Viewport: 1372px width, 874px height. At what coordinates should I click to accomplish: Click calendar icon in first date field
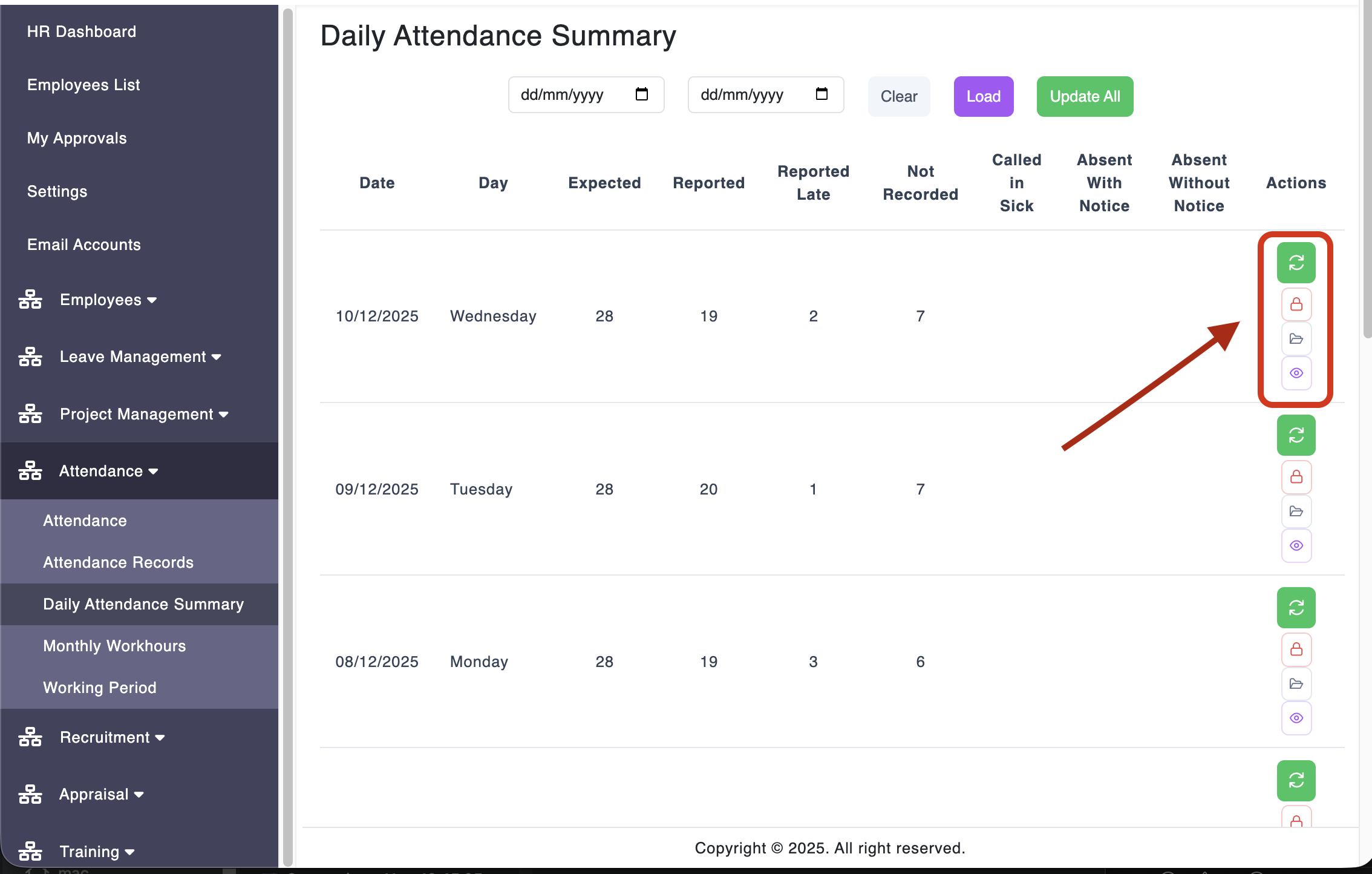coord(641,94)
